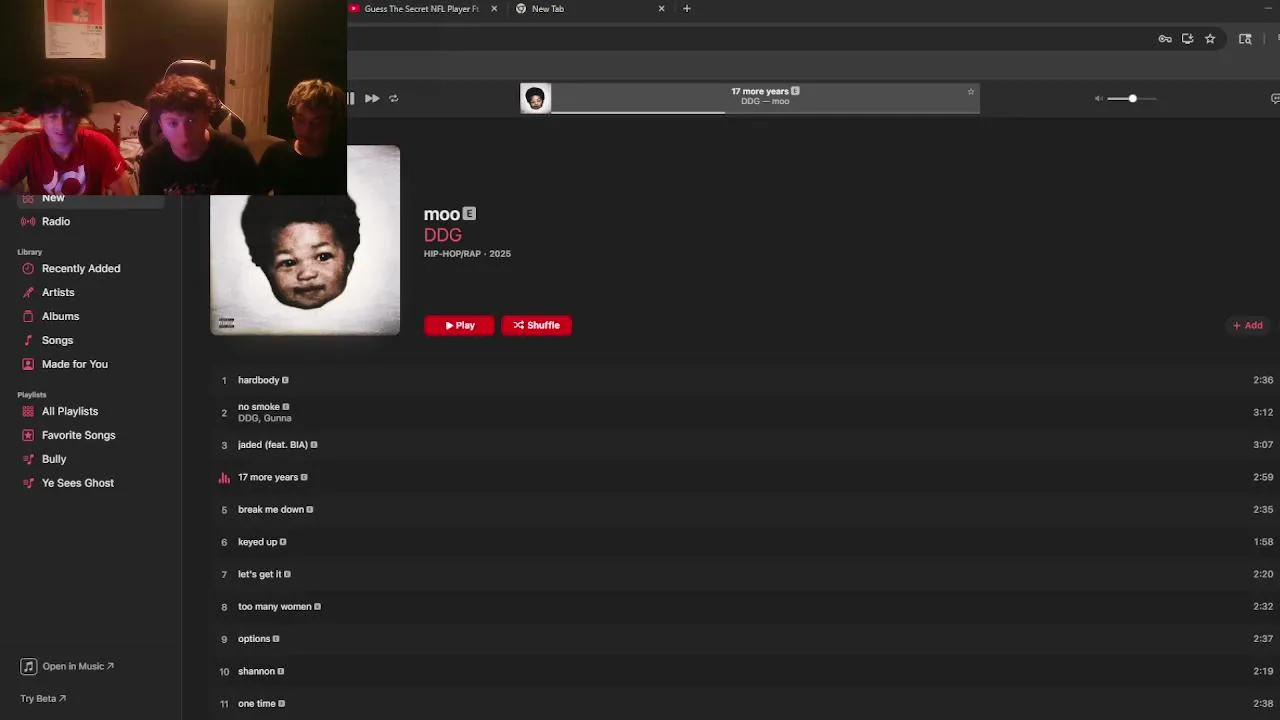The width and height of the screenshot is (1280, 720).
Task: Click the Recently Added clock icon
Action: (x=28, y=268)
